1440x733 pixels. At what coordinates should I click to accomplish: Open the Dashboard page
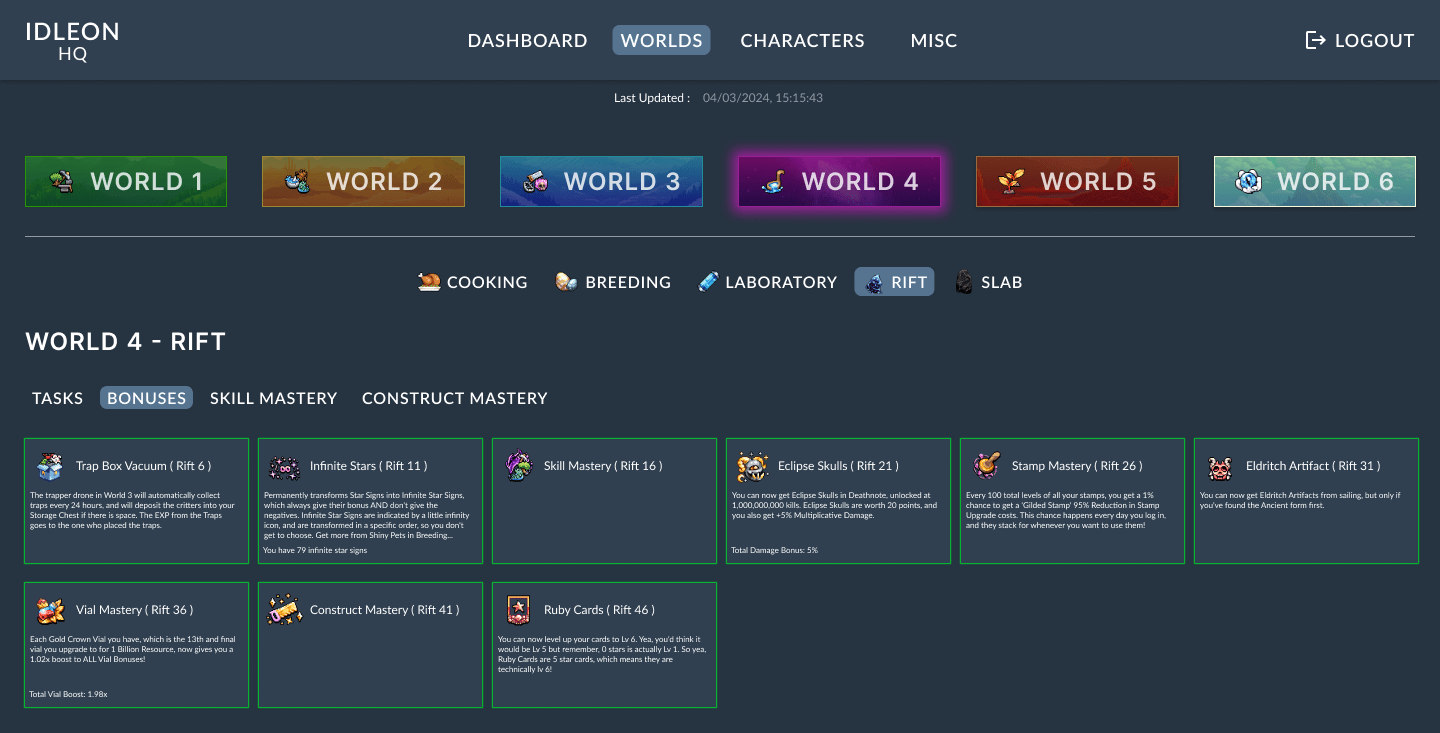528,41
